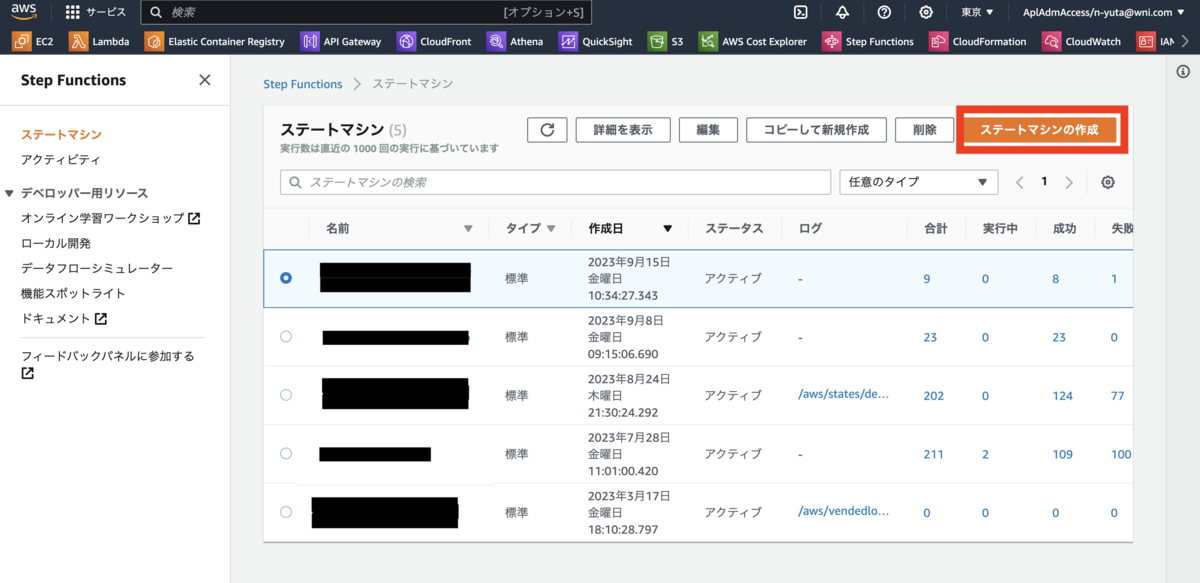Image resolution: width=1200 pixels, height=583 pixels.
Task: Open フィードバックパネルに参加する link
Action: pyautogui.click(x=108, y=364)
